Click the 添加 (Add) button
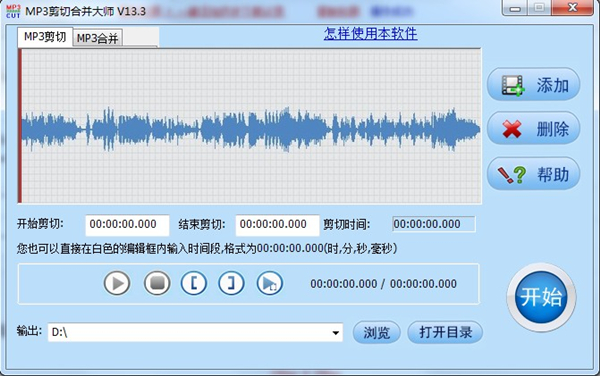Image resolution: width=600 pixels, height=376 pixels. pyautogui.click(x=533, y=85)
